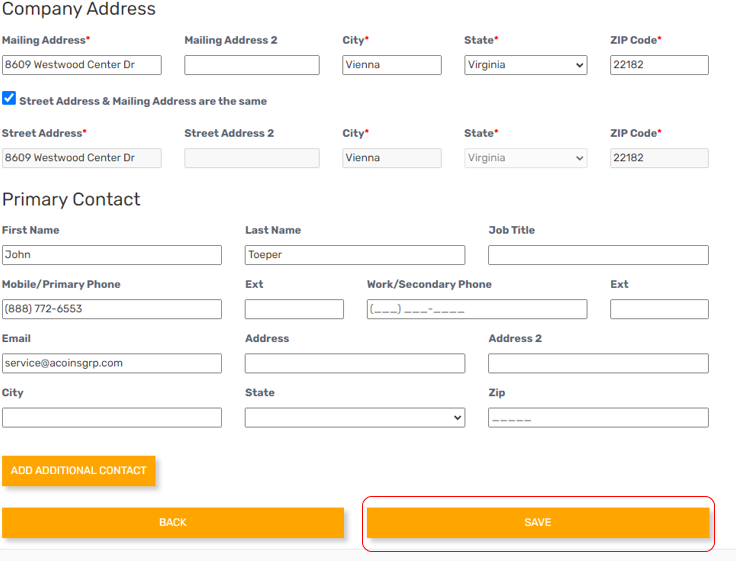Click the Work/Secondary Phone field
736x577 pixels.
477,309
